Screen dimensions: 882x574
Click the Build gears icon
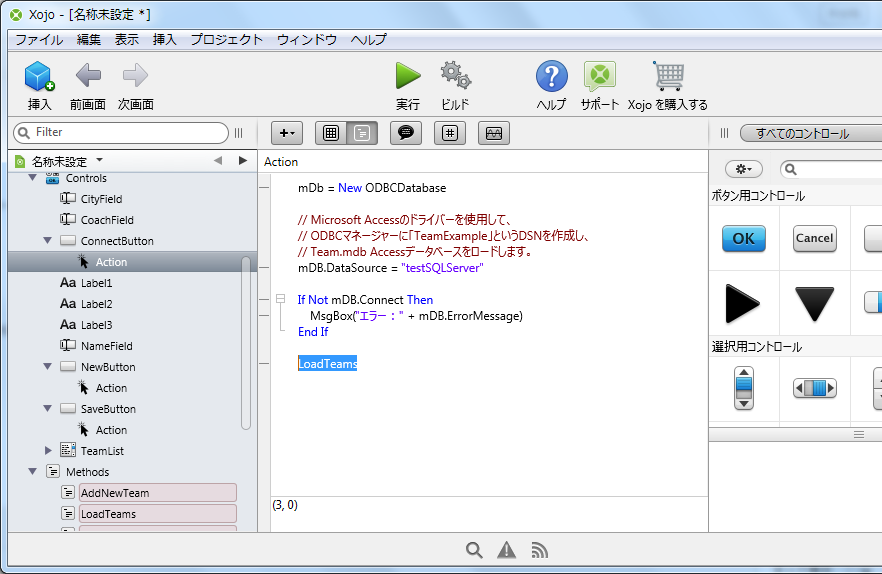pyautogui.click(x=456, y=75)
